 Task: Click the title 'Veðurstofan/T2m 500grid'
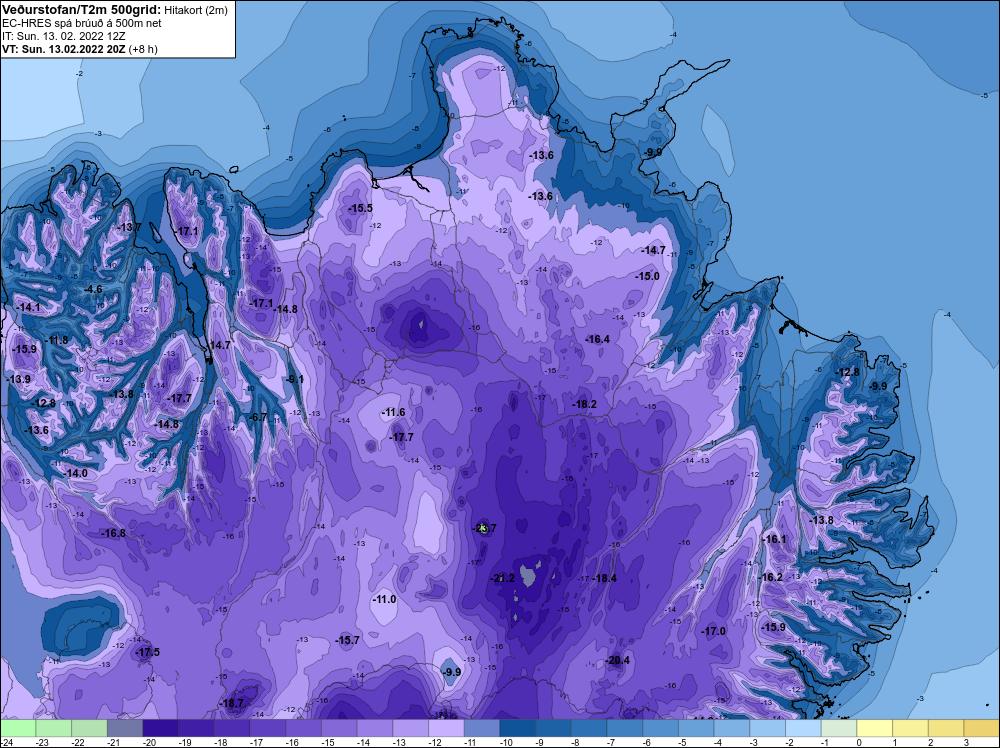[x=80, y=10]
